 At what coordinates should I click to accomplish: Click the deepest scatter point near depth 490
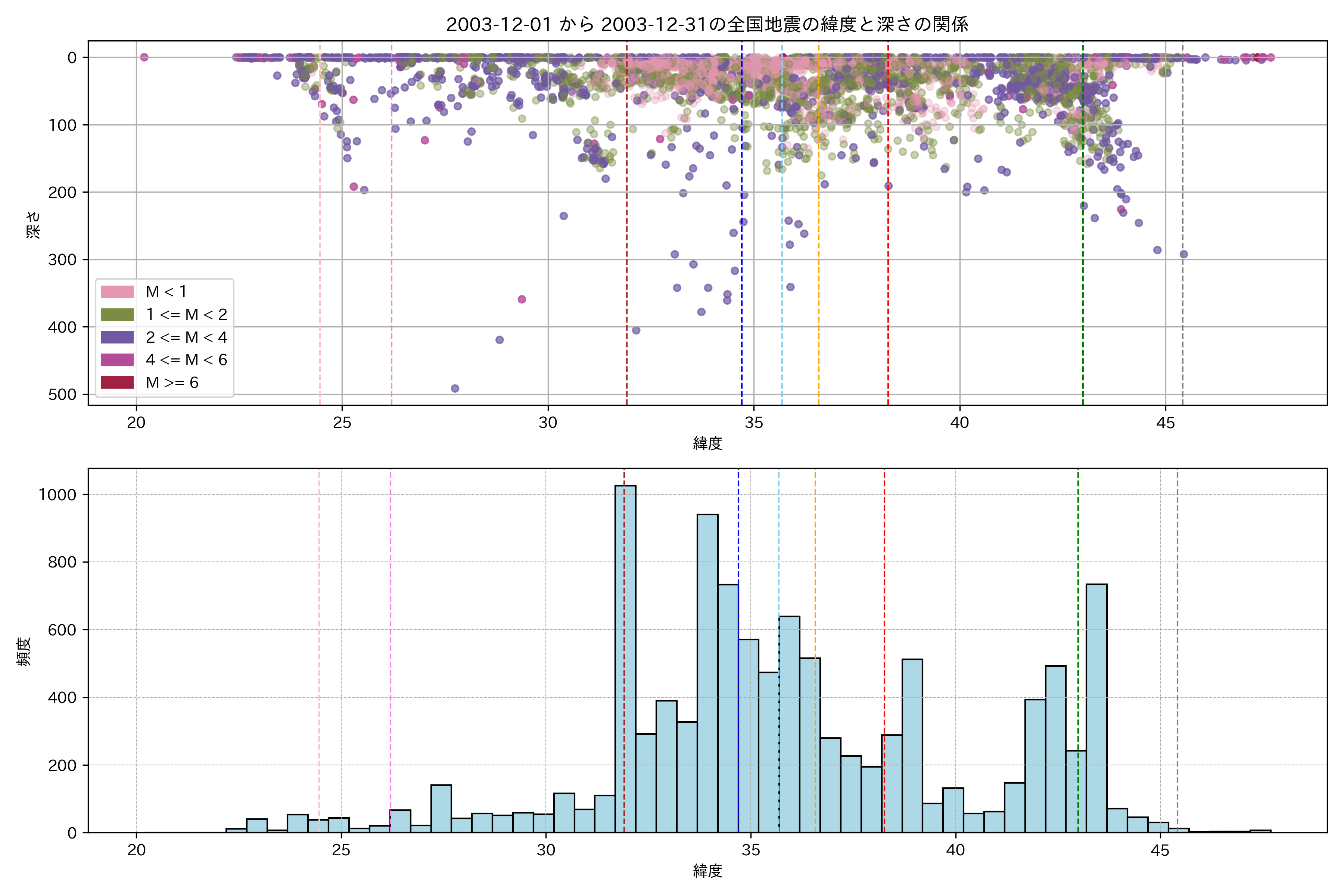[x=455, y=389]
